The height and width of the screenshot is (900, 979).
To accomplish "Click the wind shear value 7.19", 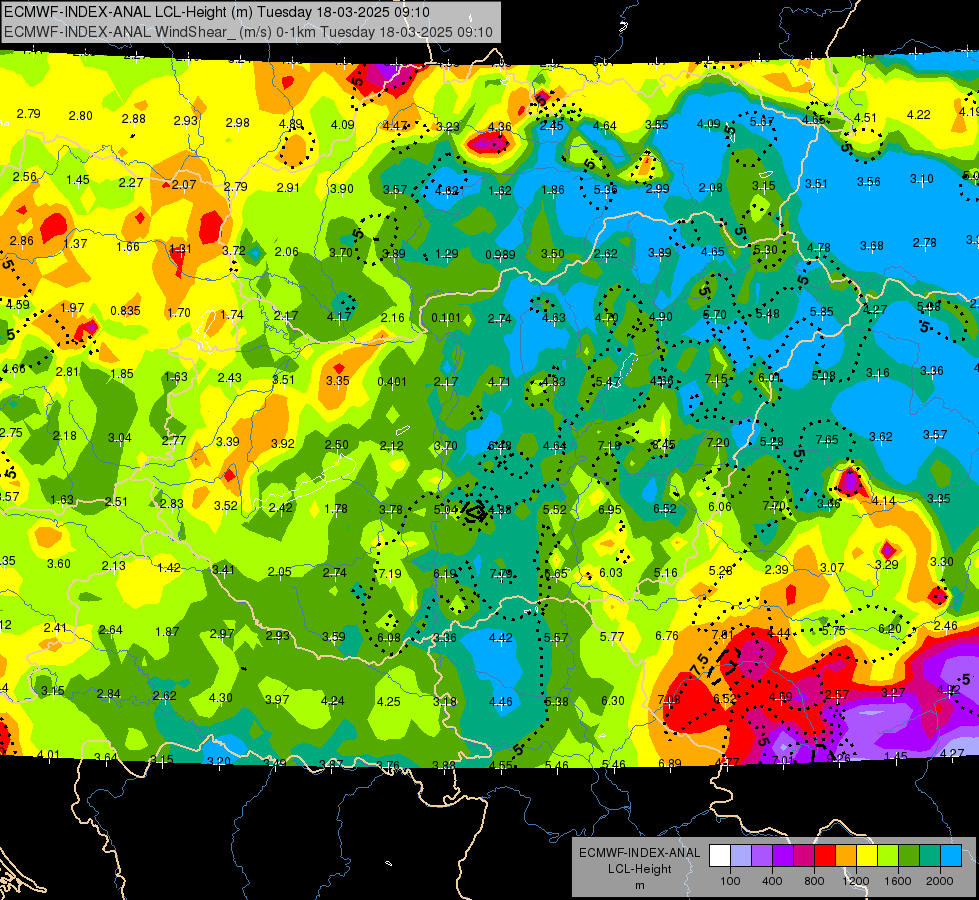I will (x=390, y=573).
